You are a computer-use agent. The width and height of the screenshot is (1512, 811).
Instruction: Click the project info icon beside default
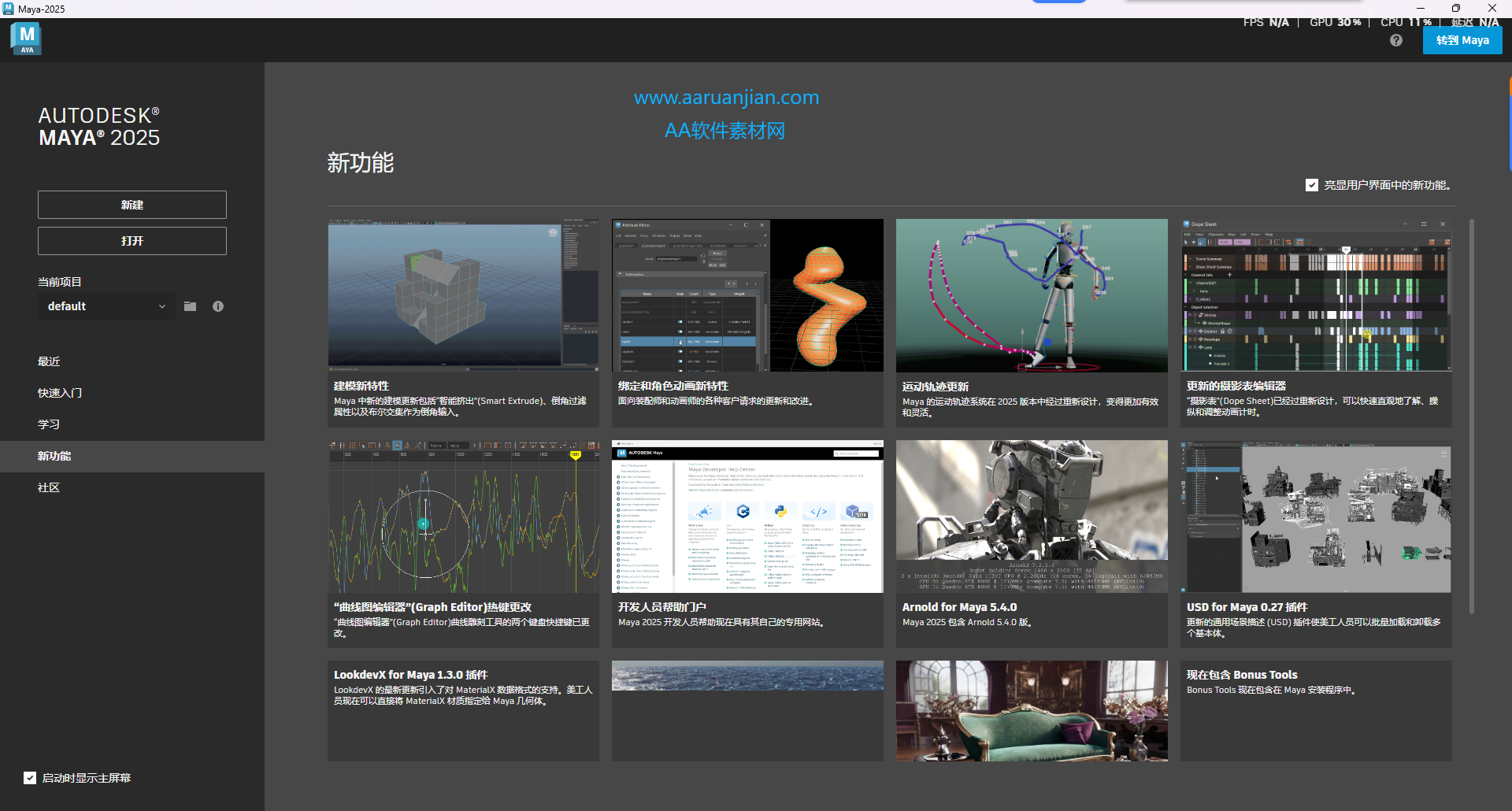[x=218, y=306]
